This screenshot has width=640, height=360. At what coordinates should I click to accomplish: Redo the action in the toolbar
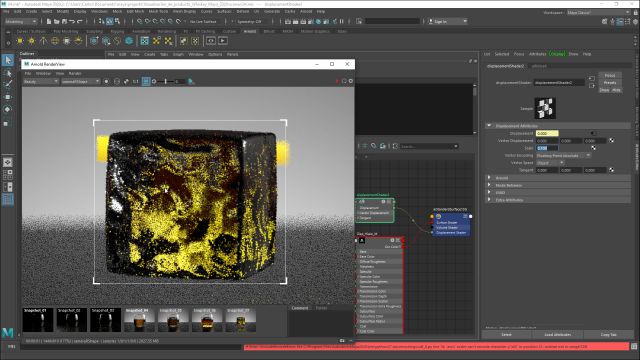(80, 21)
